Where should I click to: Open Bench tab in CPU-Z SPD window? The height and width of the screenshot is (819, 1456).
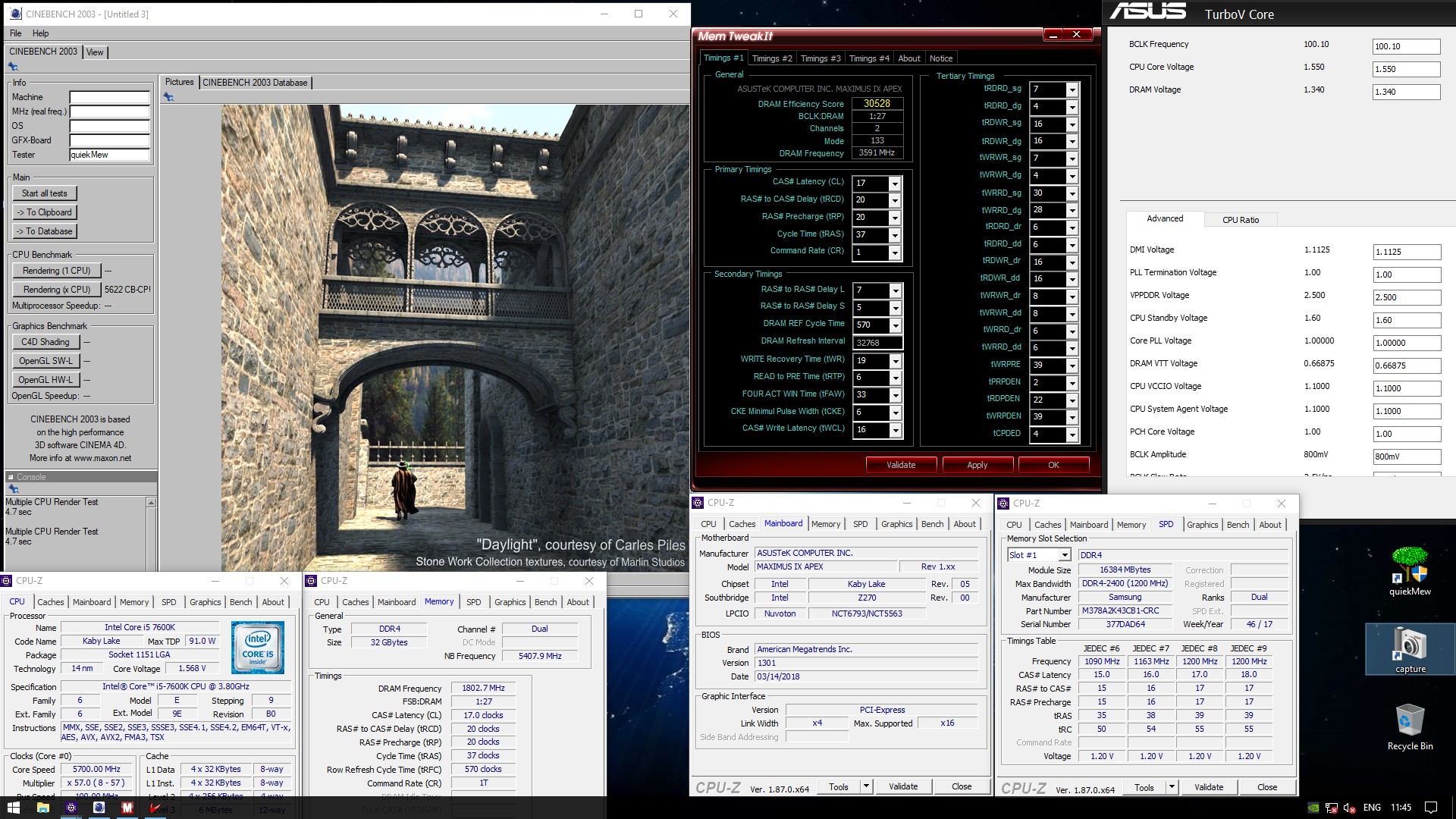click(x=1238, y=525)
